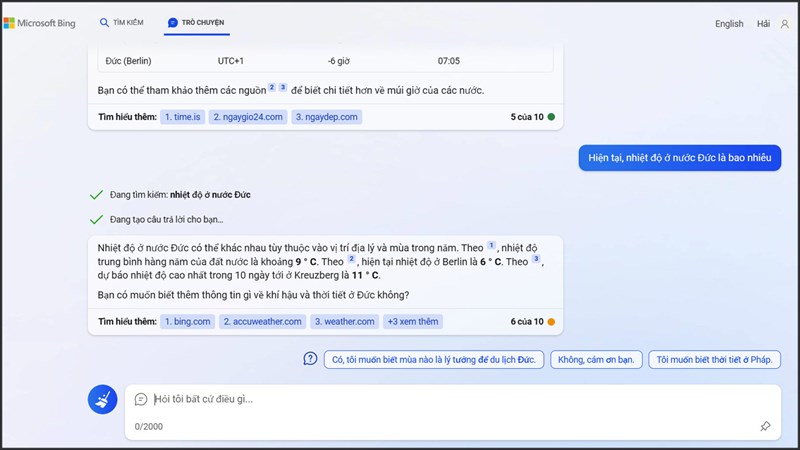Click the Microsoft Bing logo
Screen dimensions: 800x450
click(40, 23)
